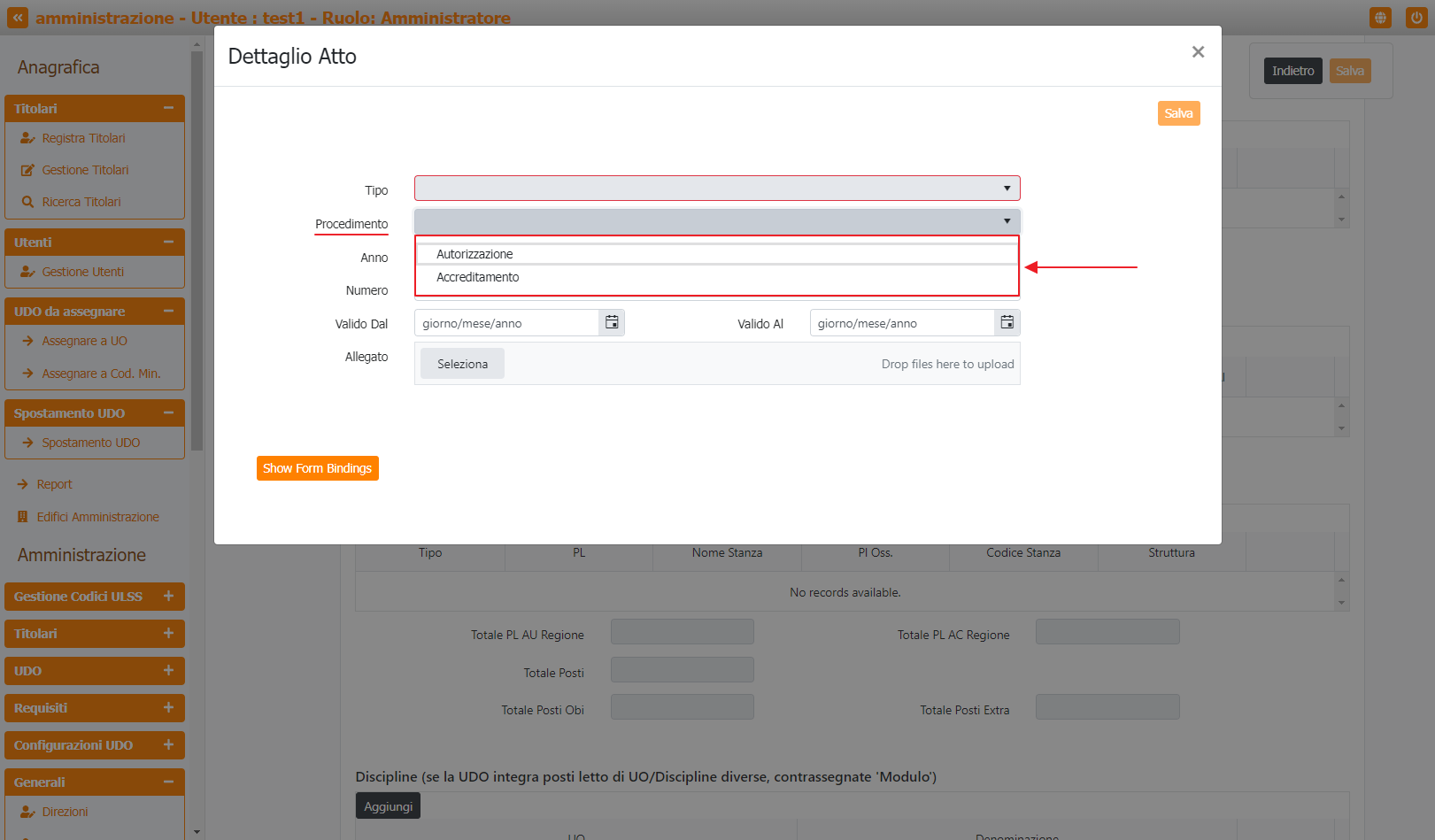Open Ricerca Titolari search link

click(x=81, y=202)
